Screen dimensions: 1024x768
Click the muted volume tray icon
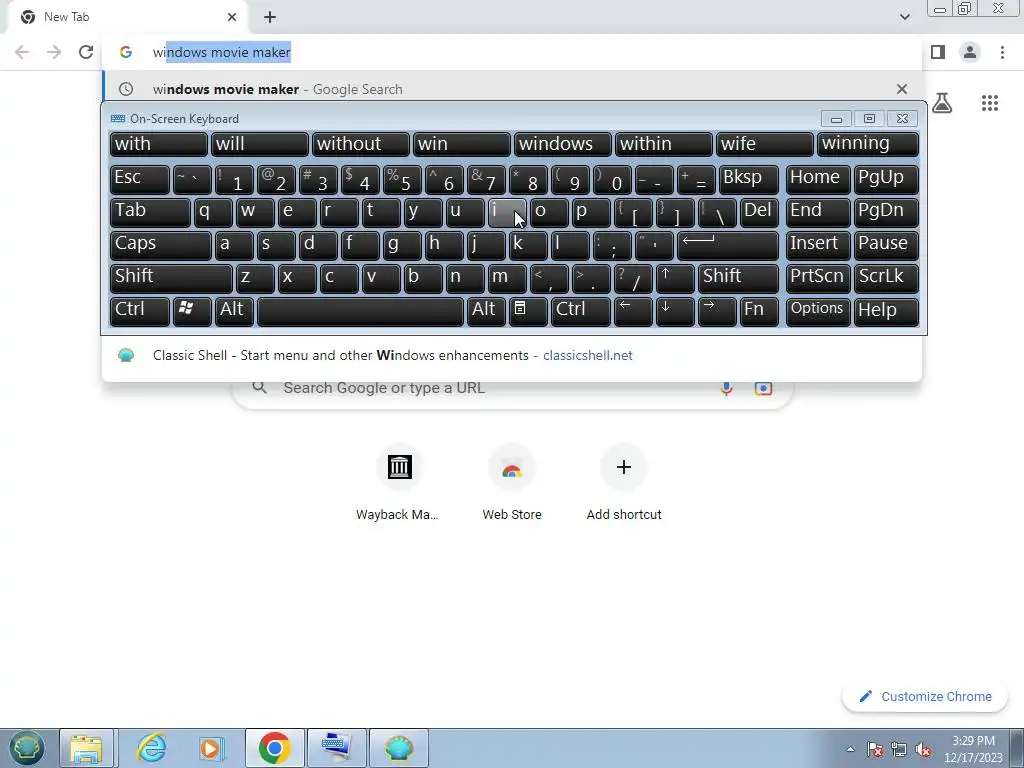[x=923, y=749]
